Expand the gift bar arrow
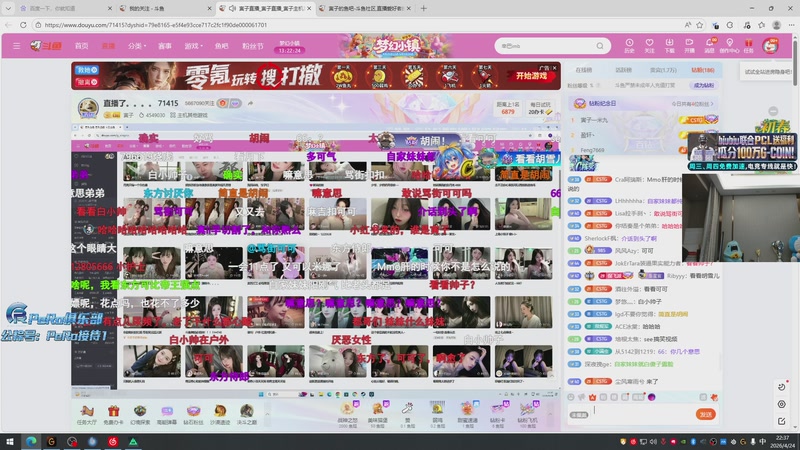Screen dimensions: 800x450 (551, 414)
